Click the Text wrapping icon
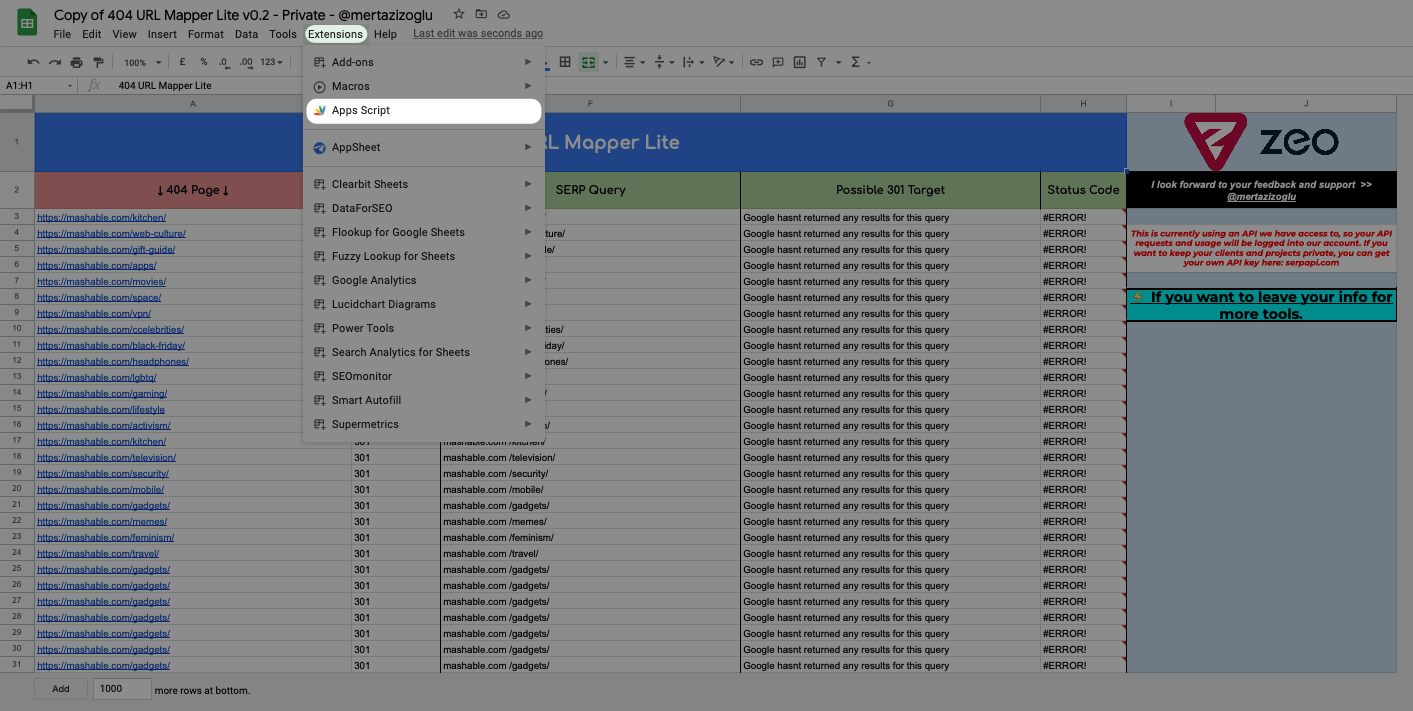The image size is (1413, 711). (689, 62)
